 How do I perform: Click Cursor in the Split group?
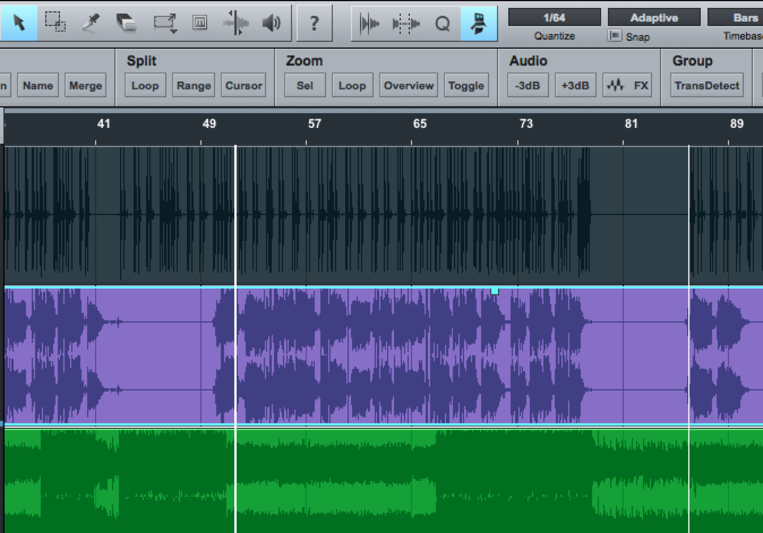[x=244, y=86]
